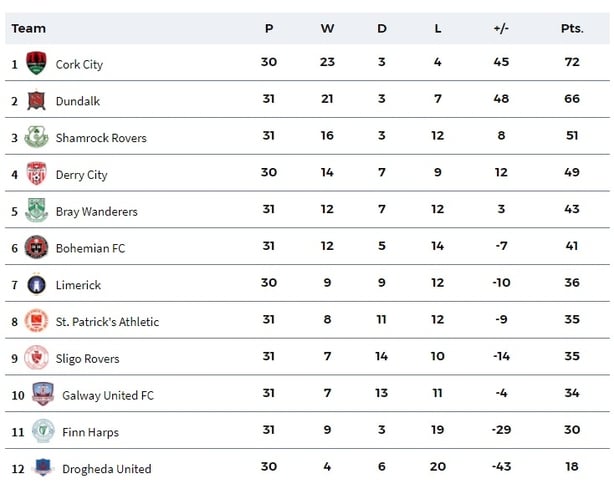Screen dimensions: 614x484
Task: Open the Cork City team name link
Action: coord(79,65)
